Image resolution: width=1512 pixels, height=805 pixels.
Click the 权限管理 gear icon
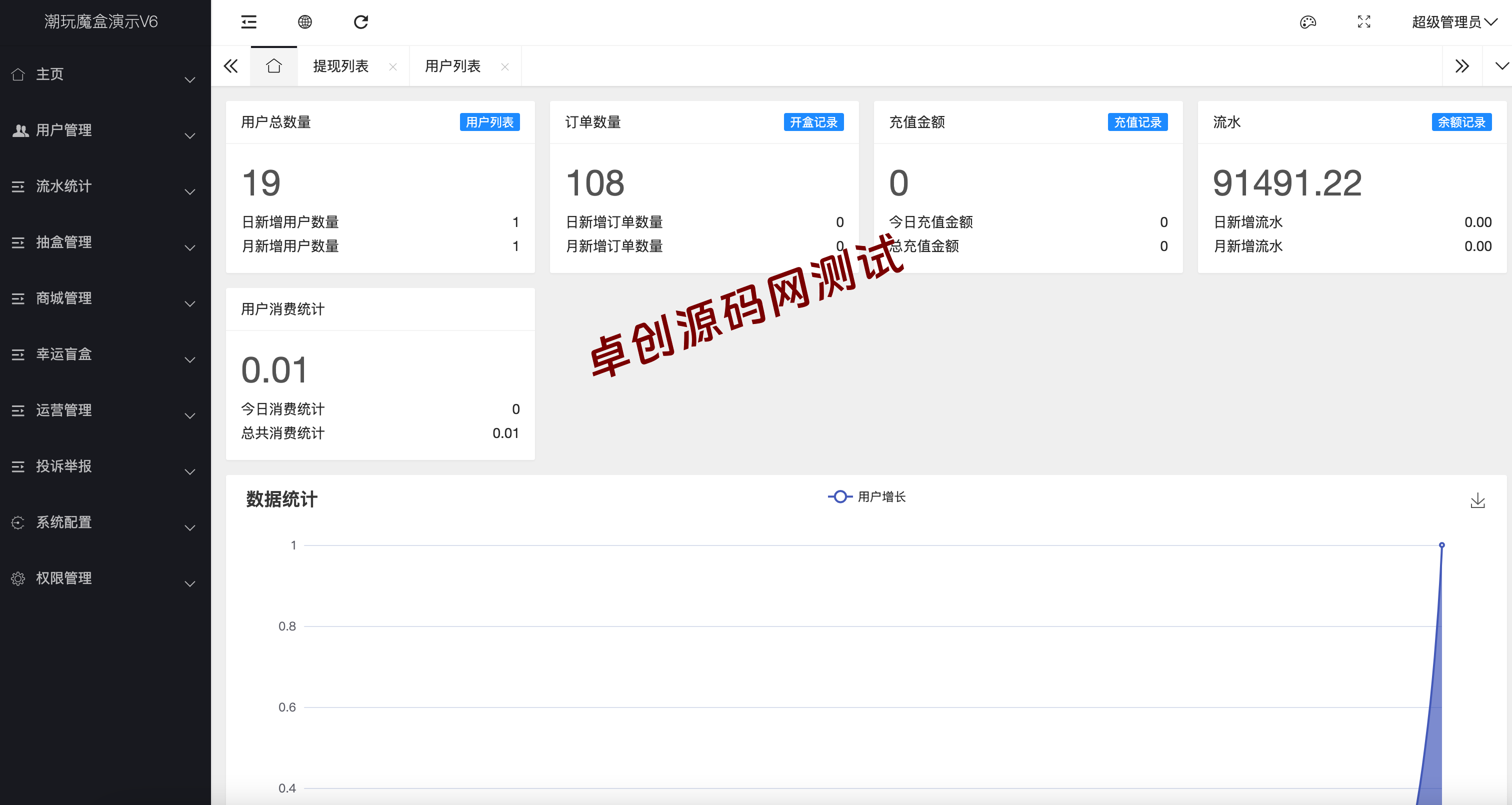pyautogui.click(x=18, y=578)
